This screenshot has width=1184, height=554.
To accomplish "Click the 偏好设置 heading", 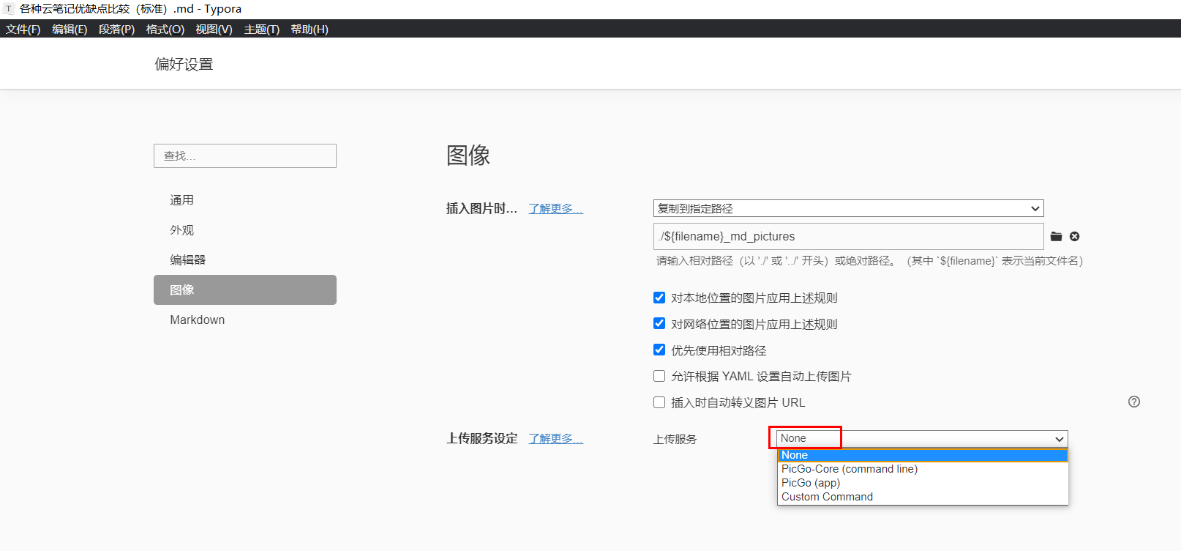I will click(183, 64).
